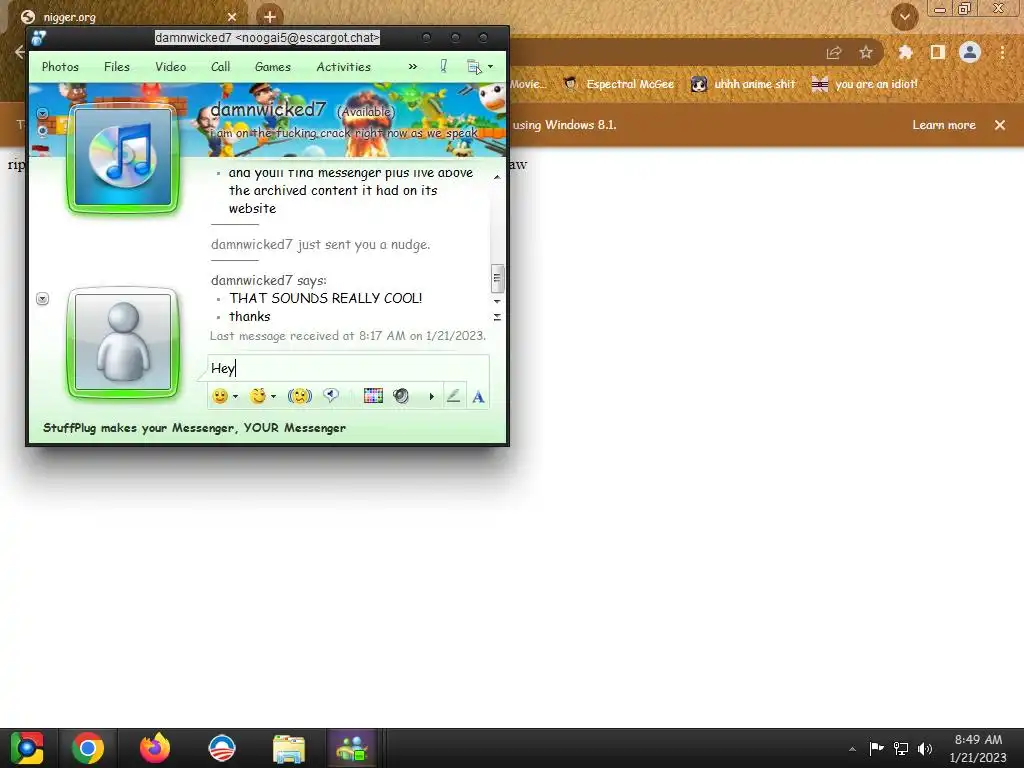The width and height of the screenshot is (1024, 768).
Task: Select the handwriting pen icon
Action: pos(453,396)
